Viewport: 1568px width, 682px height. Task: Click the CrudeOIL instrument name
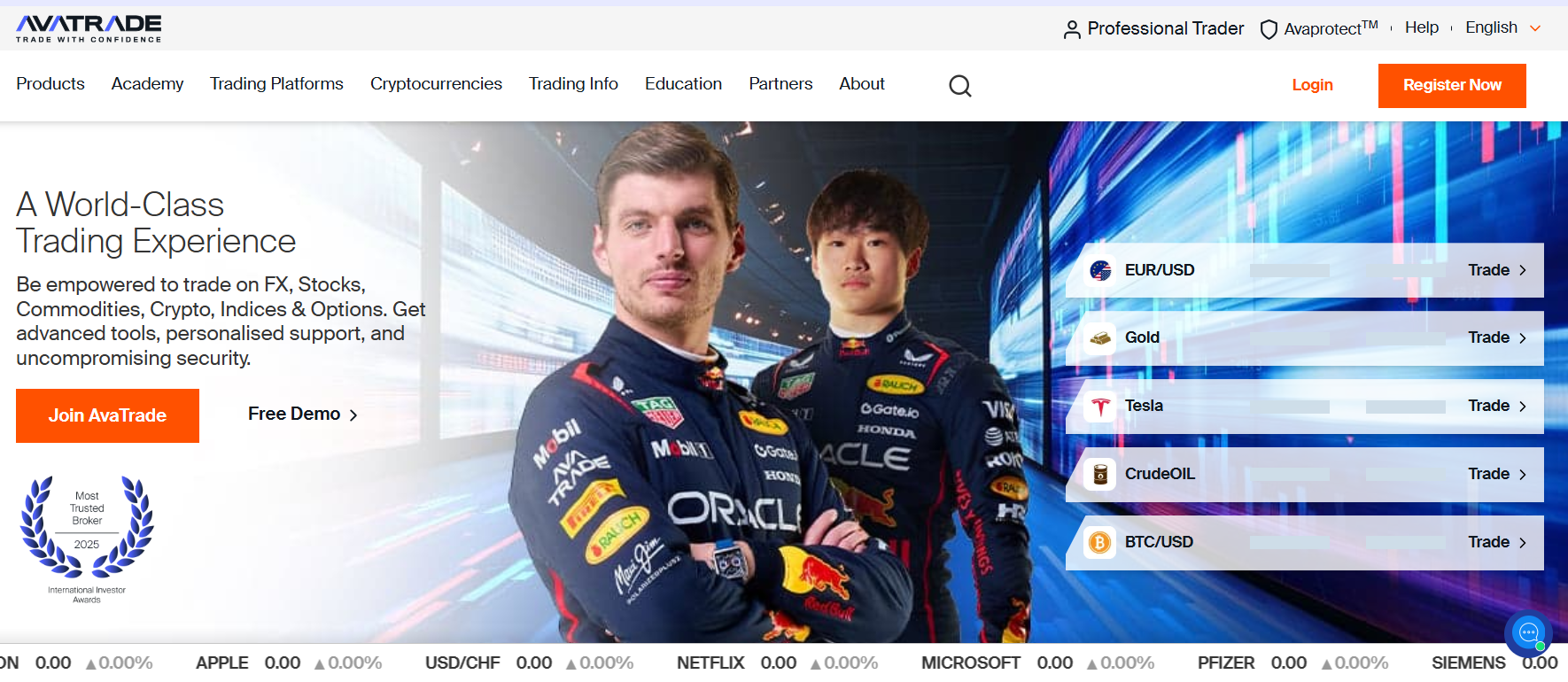pos(1160,474)
